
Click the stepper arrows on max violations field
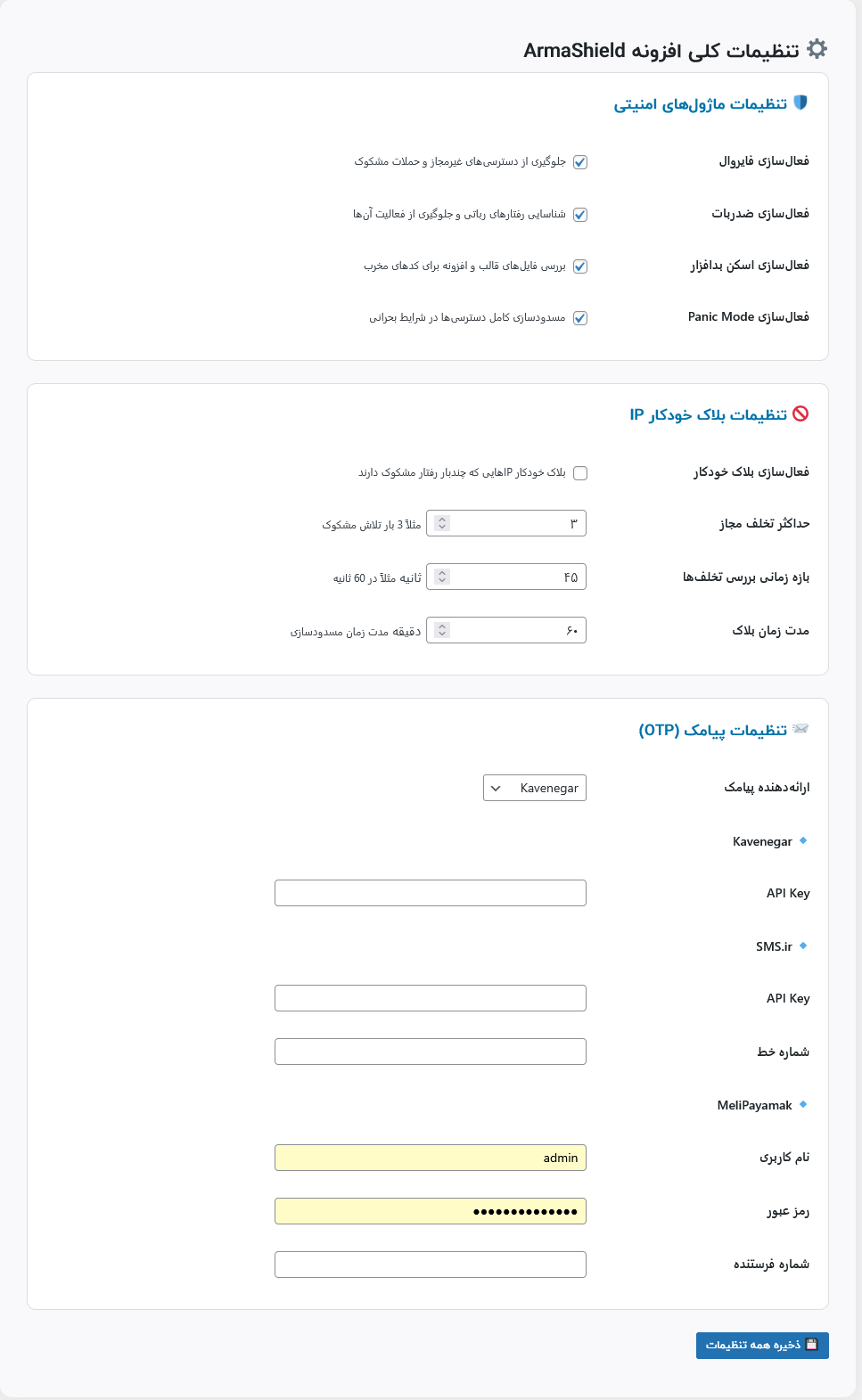[442, 523]
